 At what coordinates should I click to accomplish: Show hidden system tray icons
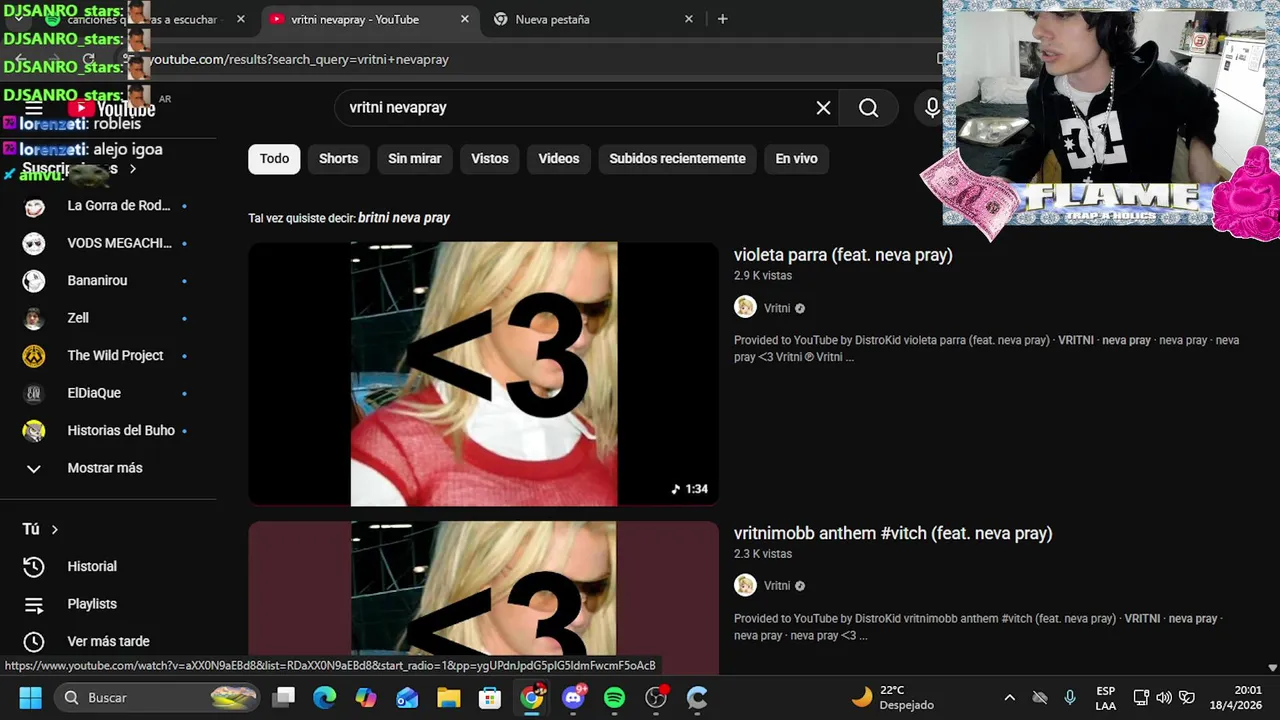tap(1009, 698)
